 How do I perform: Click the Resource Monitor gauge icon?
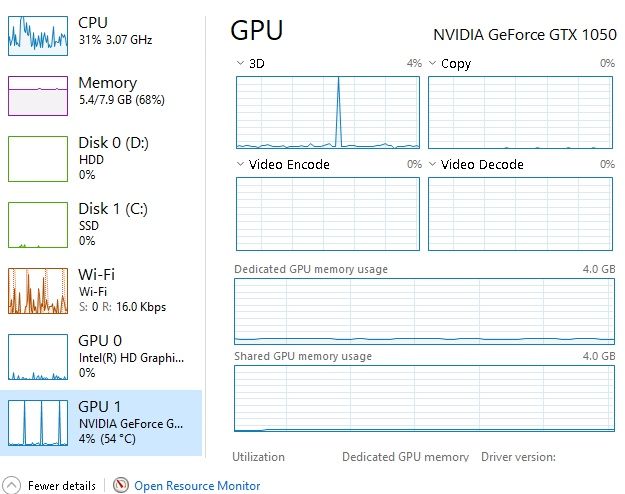[x=121, y=486]
